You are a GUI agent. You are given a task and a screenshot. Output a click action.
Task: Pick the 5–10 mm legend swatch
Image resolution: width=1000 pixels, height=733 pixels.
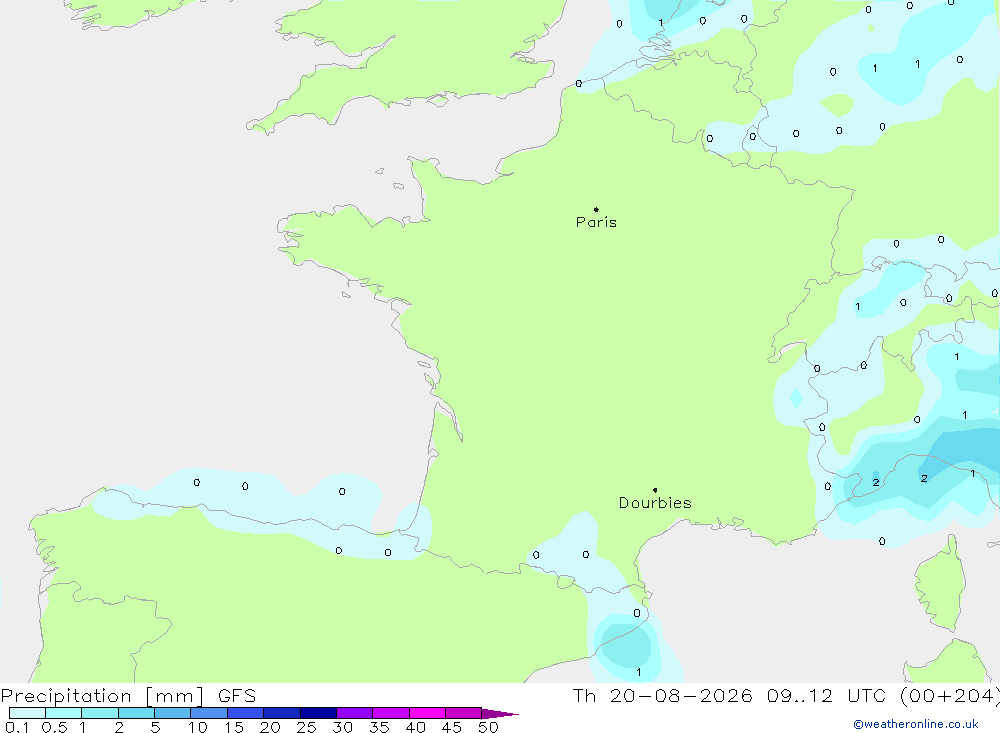173,713
